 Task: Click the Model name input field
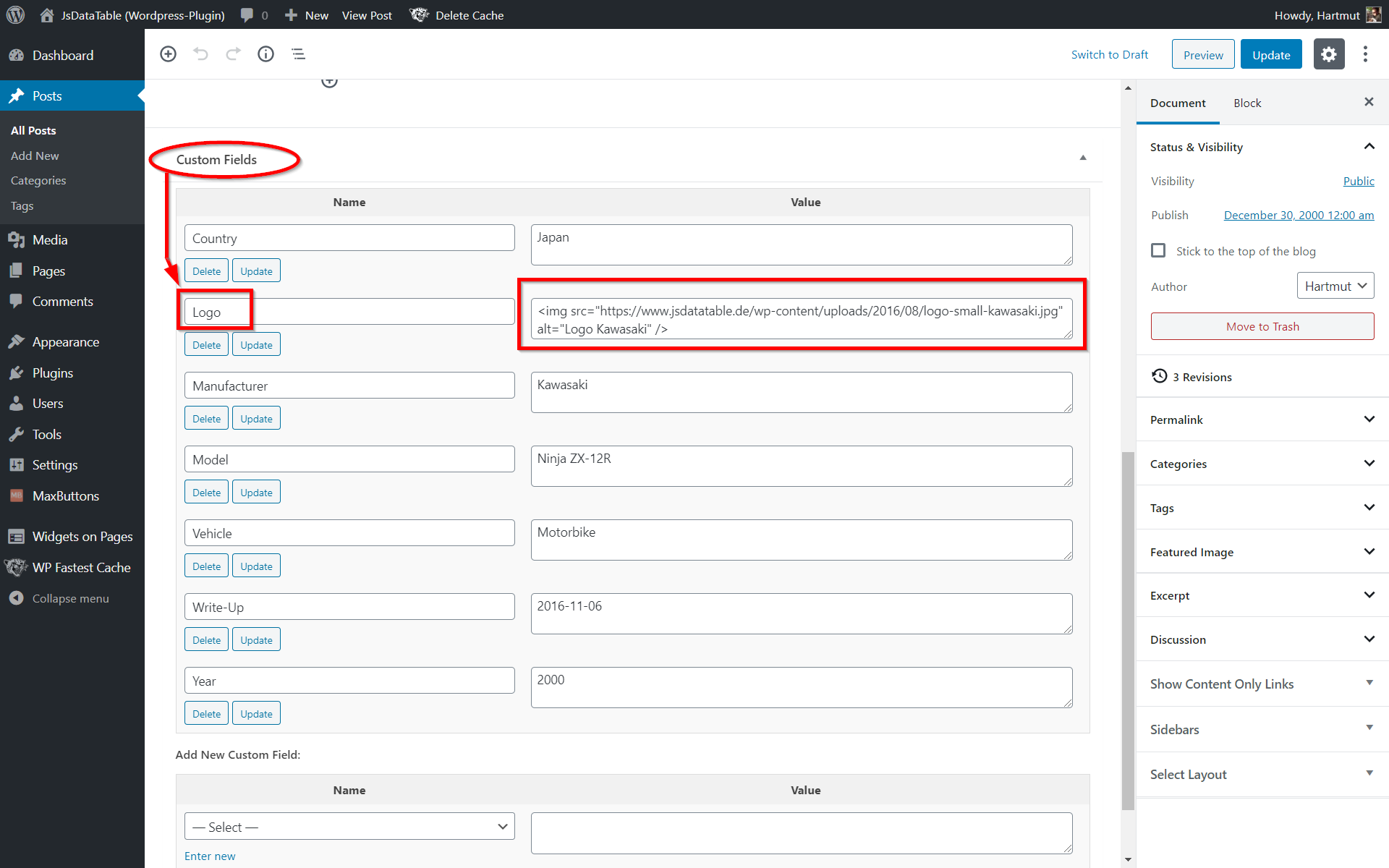[349, 459]
